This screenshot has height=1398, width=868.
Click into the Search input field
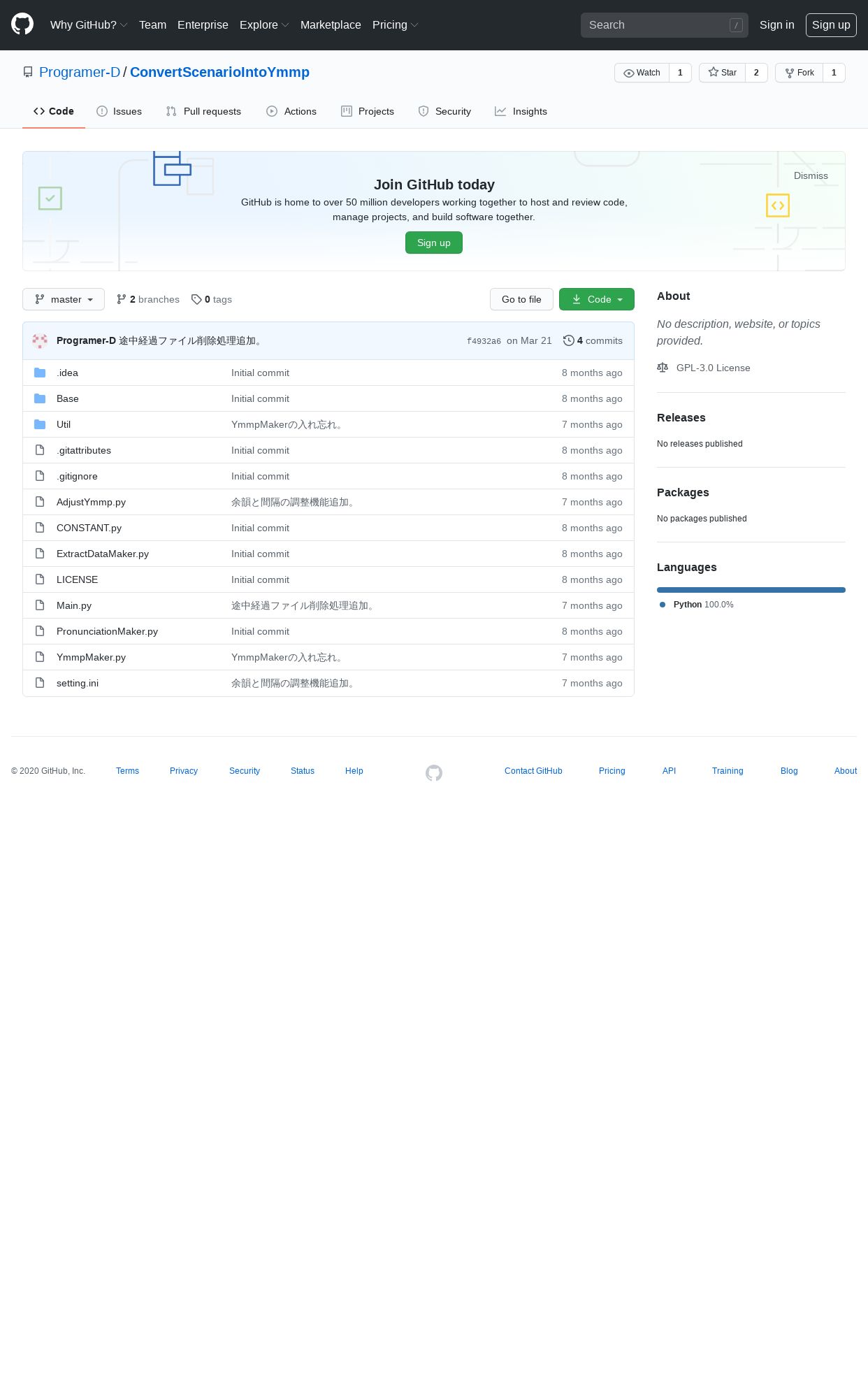tap(665, 25)
